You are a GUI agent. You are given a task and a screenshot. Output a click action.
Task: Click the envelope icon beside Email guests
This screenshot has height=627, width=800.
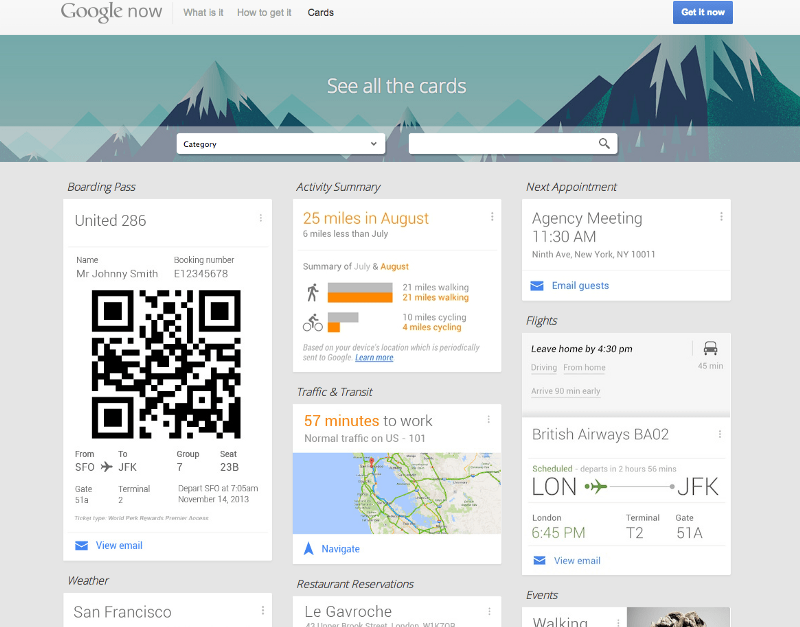[537, 286]
